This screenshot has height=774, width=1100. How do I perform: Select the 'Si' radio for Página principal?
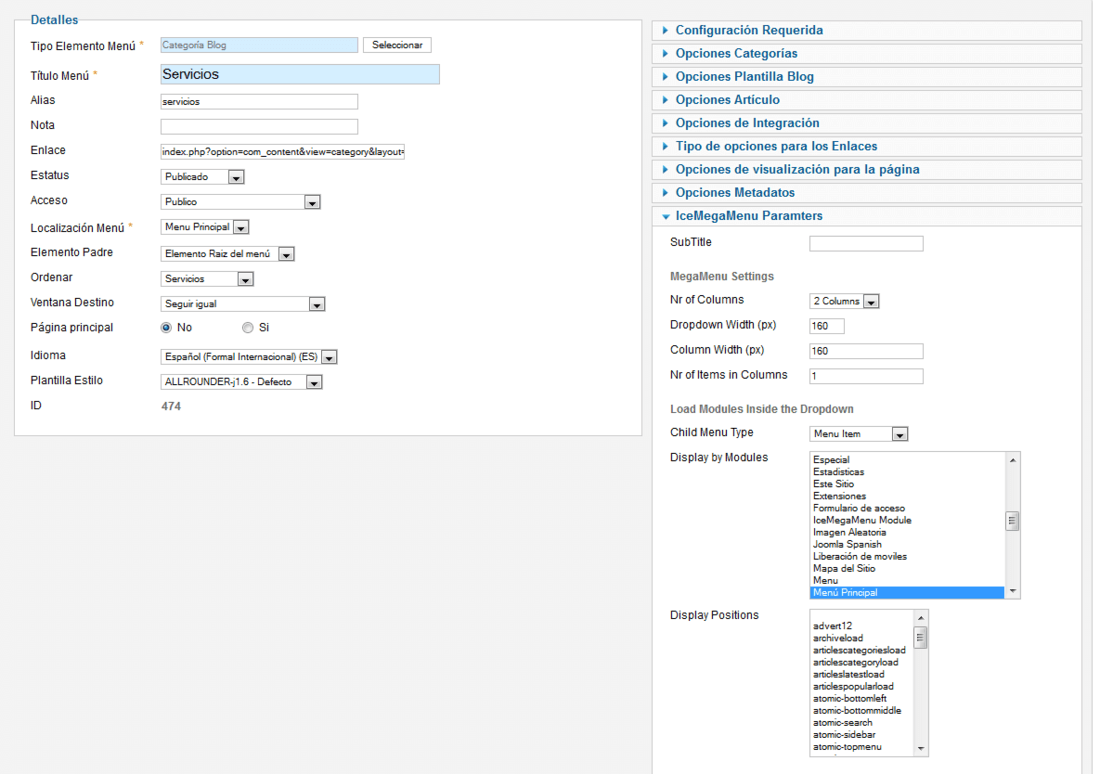tap(247, 328)
